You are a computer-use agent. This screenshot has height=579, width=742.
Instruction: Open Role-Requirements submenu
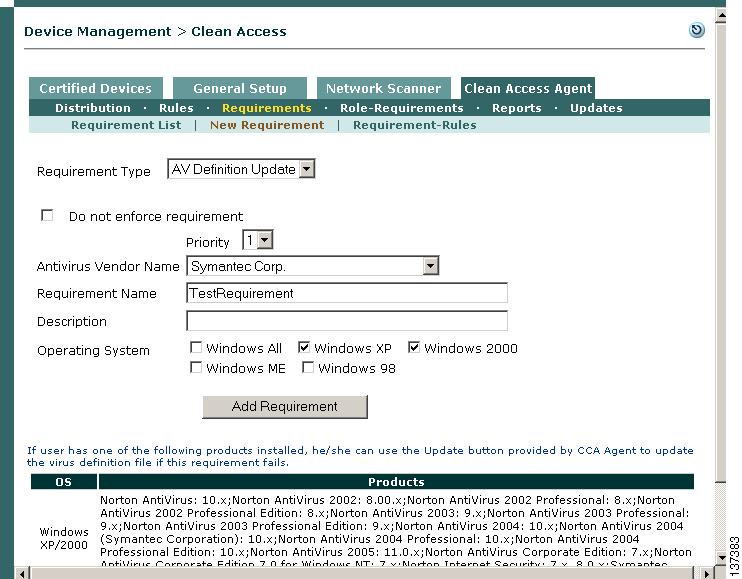coord(401,108)
